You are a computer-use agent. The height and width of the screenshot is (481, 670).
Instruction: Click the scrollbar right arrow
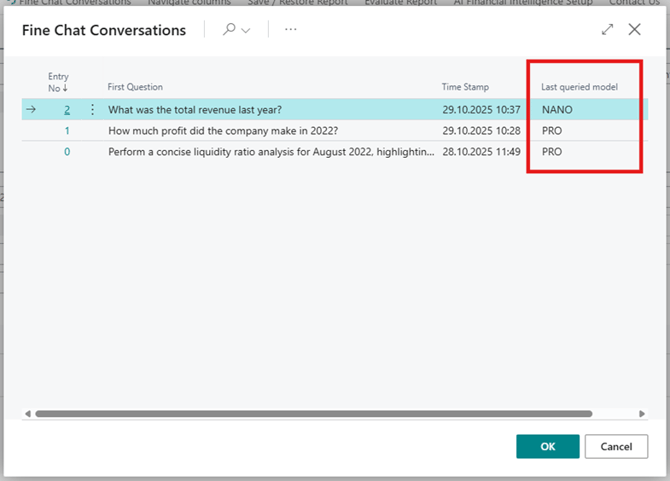(x=642, y=413)
